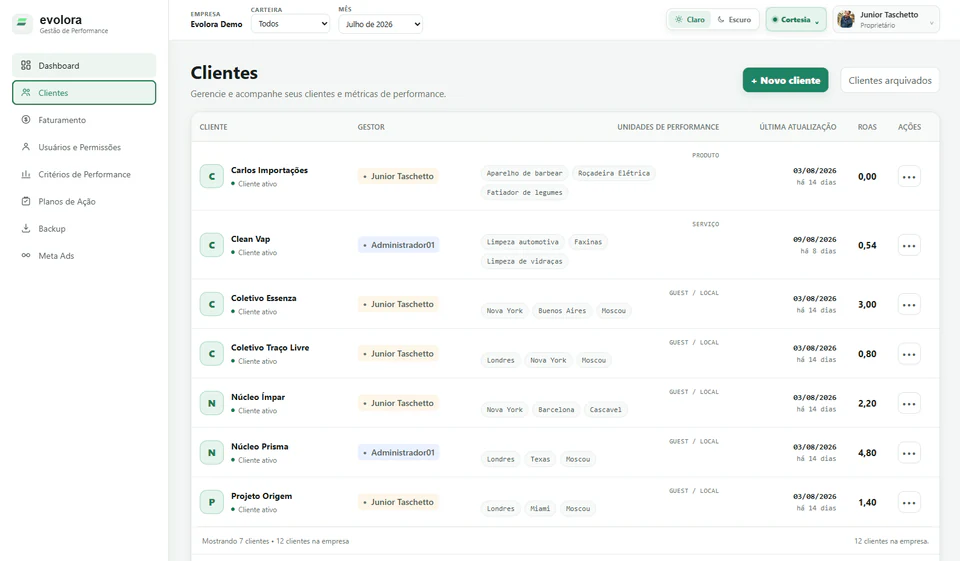Image resolution: width=960 pixels, height=561 pixels.
Task: Click the Clientes people icon
Action: coord(26,92)
